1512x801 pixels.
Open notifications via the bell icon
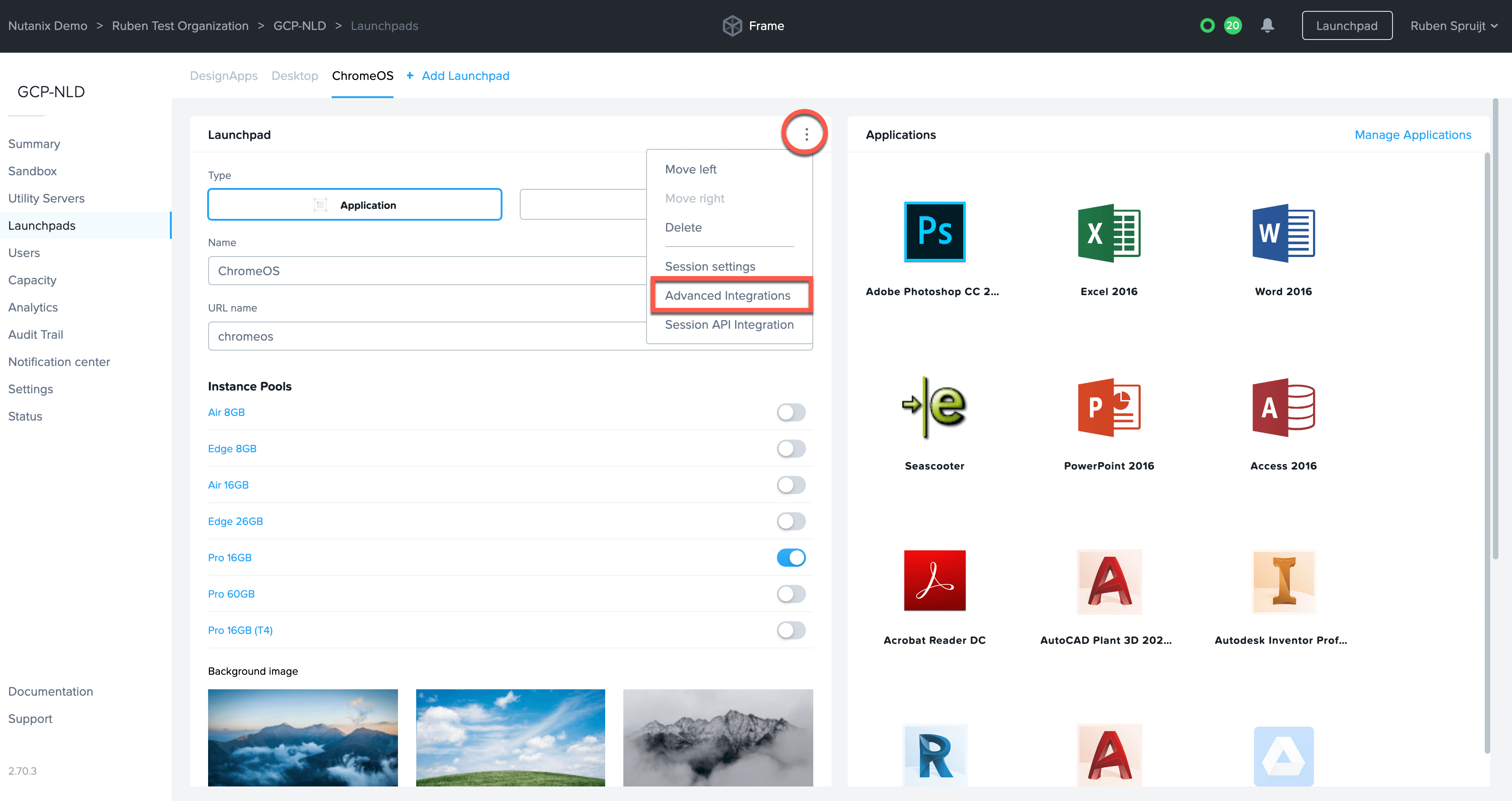(1267, 26)
